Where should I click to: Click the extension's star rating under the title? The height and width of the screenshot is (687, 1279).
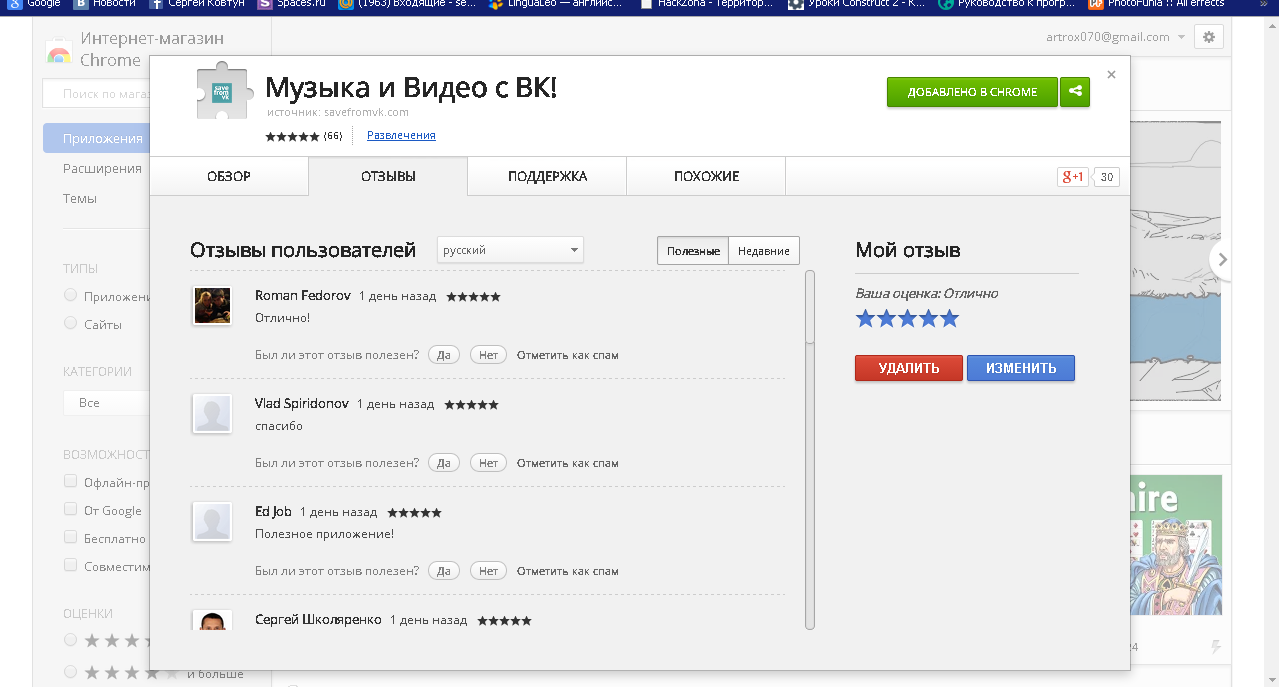(292, 136)
